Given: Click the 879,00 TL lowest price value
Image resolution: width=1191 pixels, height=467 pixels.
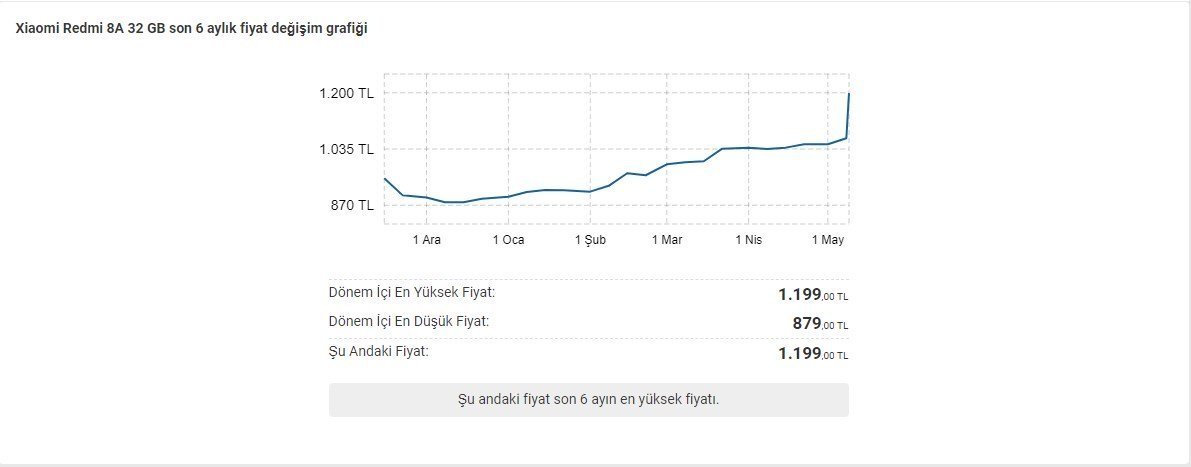Looking at the screenshot, I should tap(820, 324).
